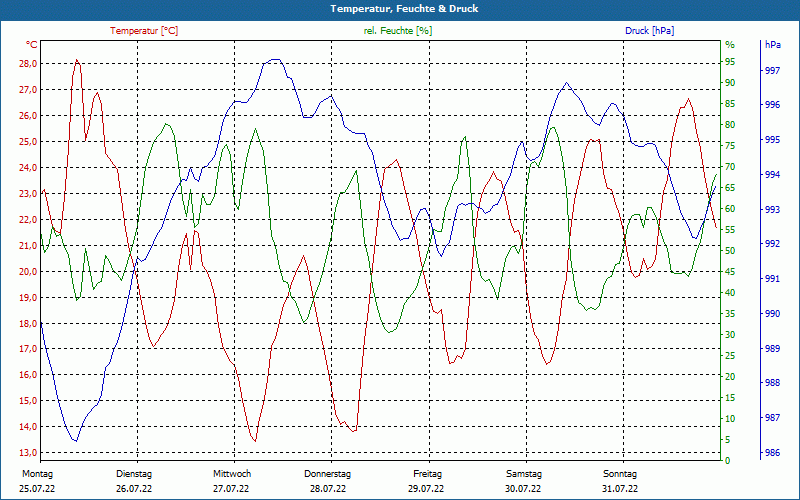The image size is (800, 500).
Task: Click the 'Donnerstag' day label
Action: [328, 474]
